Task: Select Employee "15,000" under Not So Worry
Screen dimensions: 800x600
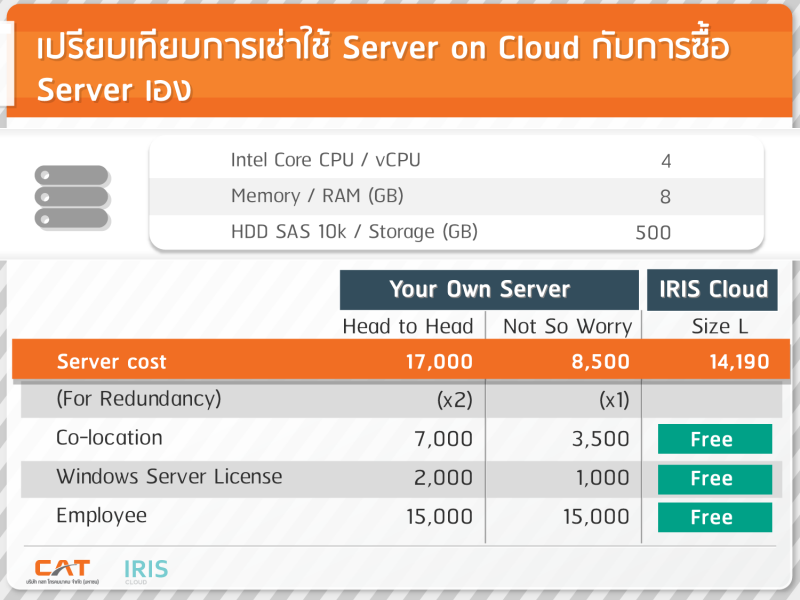Action: point(596,517)
